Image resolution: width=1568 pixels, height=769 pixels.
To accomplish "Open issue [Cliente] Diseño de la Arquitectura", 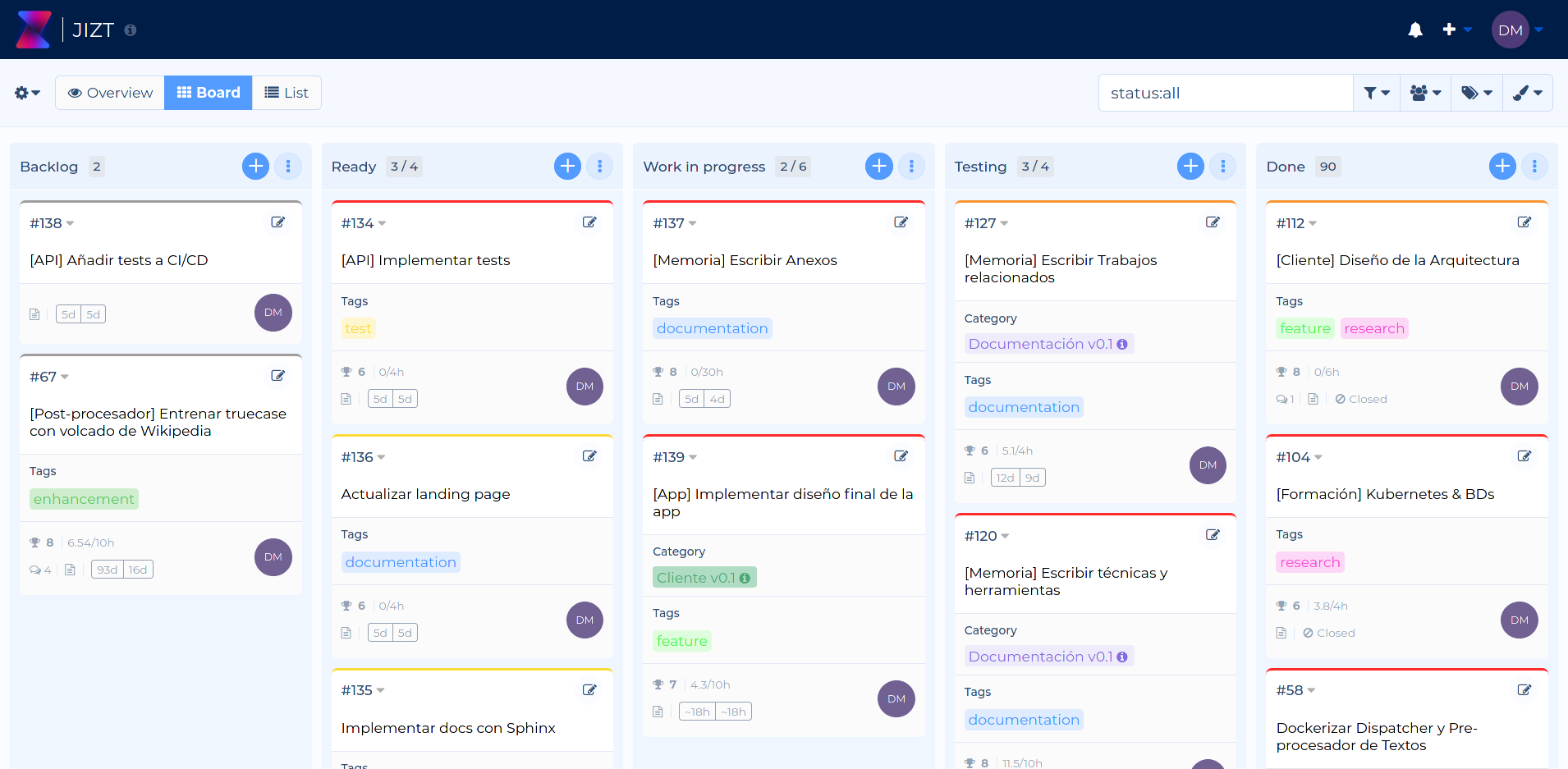I will coord(1397,260).
